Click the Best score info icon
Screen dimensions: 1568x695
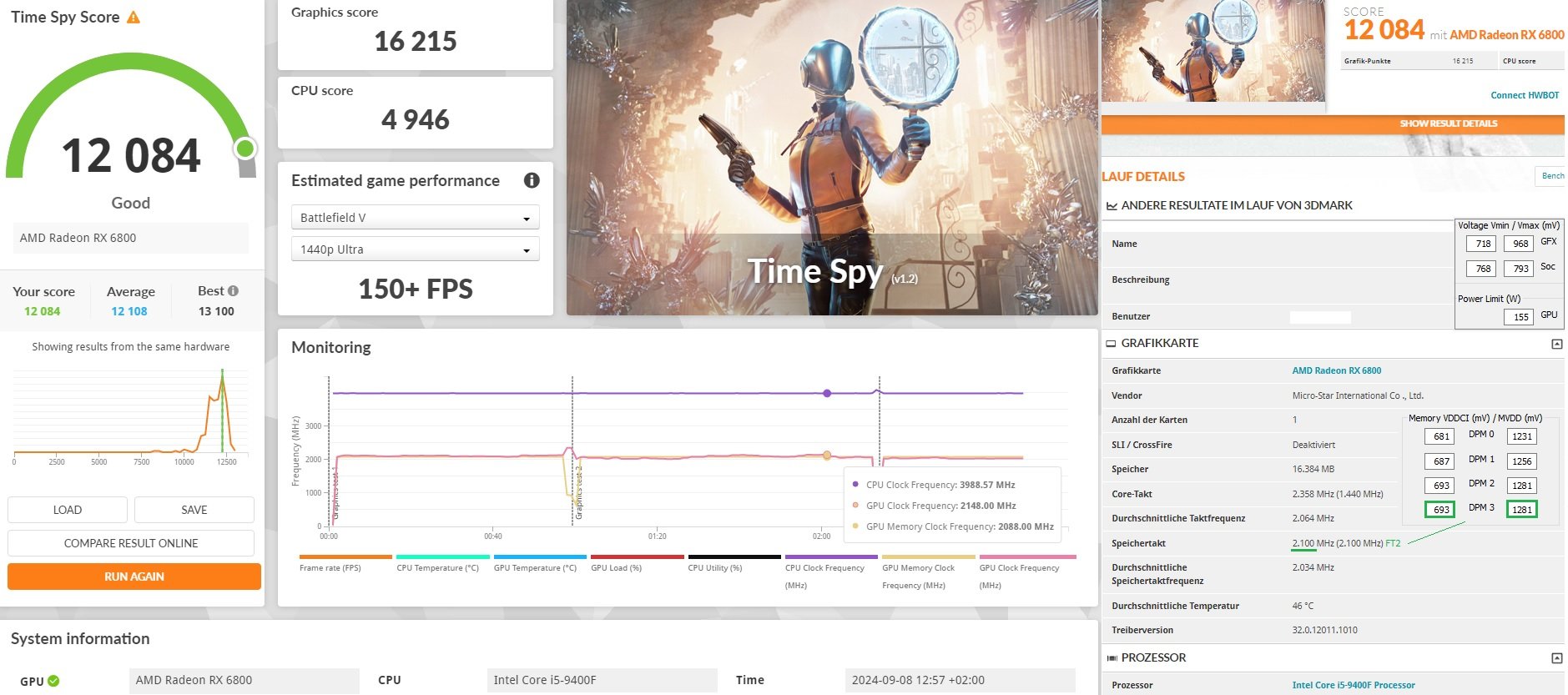tap(234, 291)
